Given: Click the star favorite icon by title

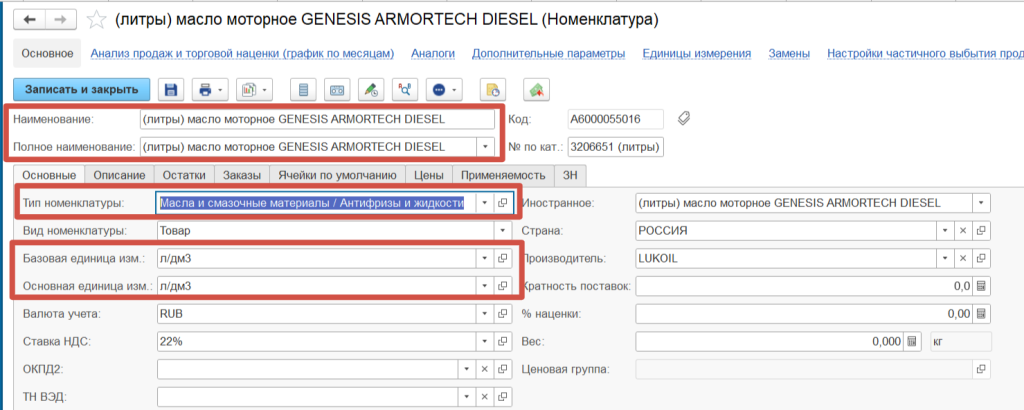Looking at the screenshot, I should (x=97, y=20).
